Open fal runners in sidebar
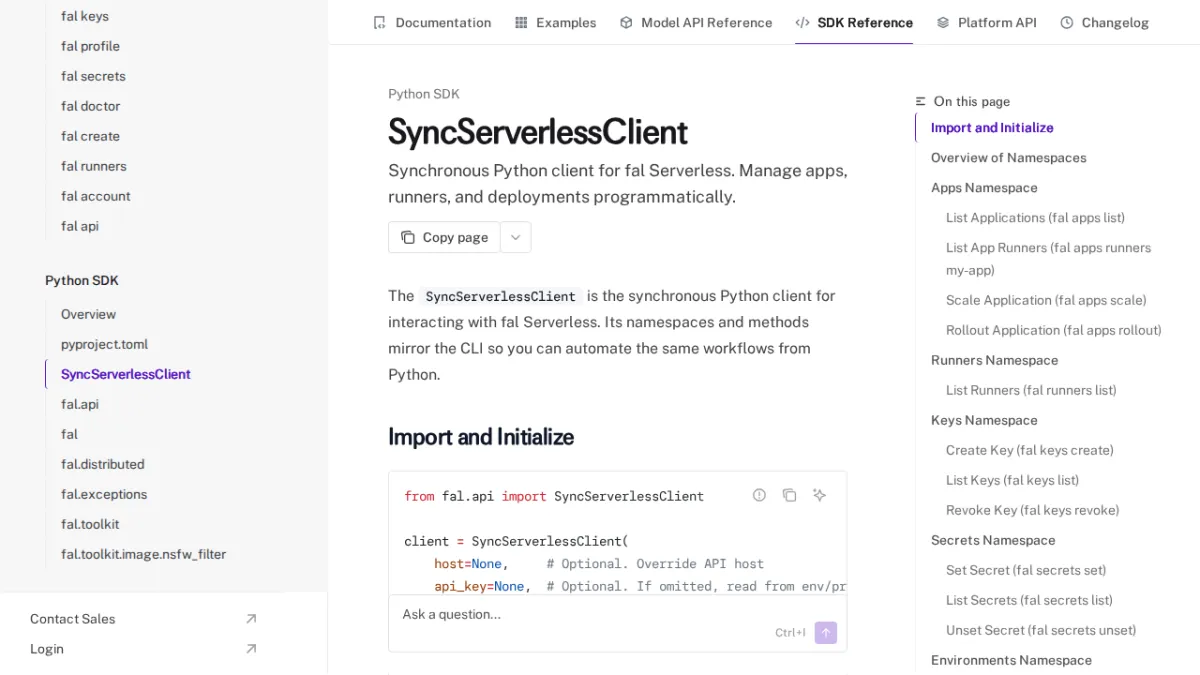Image resolution: width=1200 pixels, height=675 pixels. 93,166
